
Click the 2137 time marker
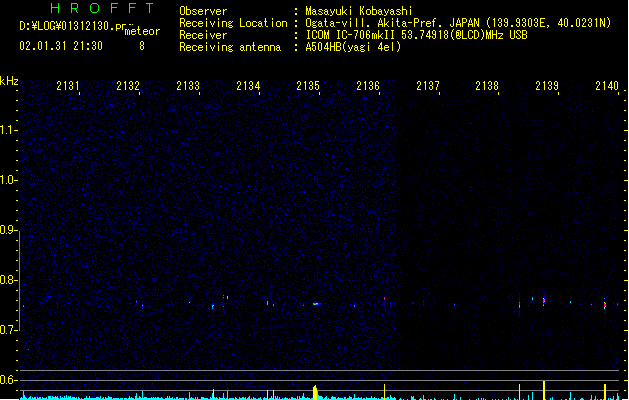coord(428,86)
